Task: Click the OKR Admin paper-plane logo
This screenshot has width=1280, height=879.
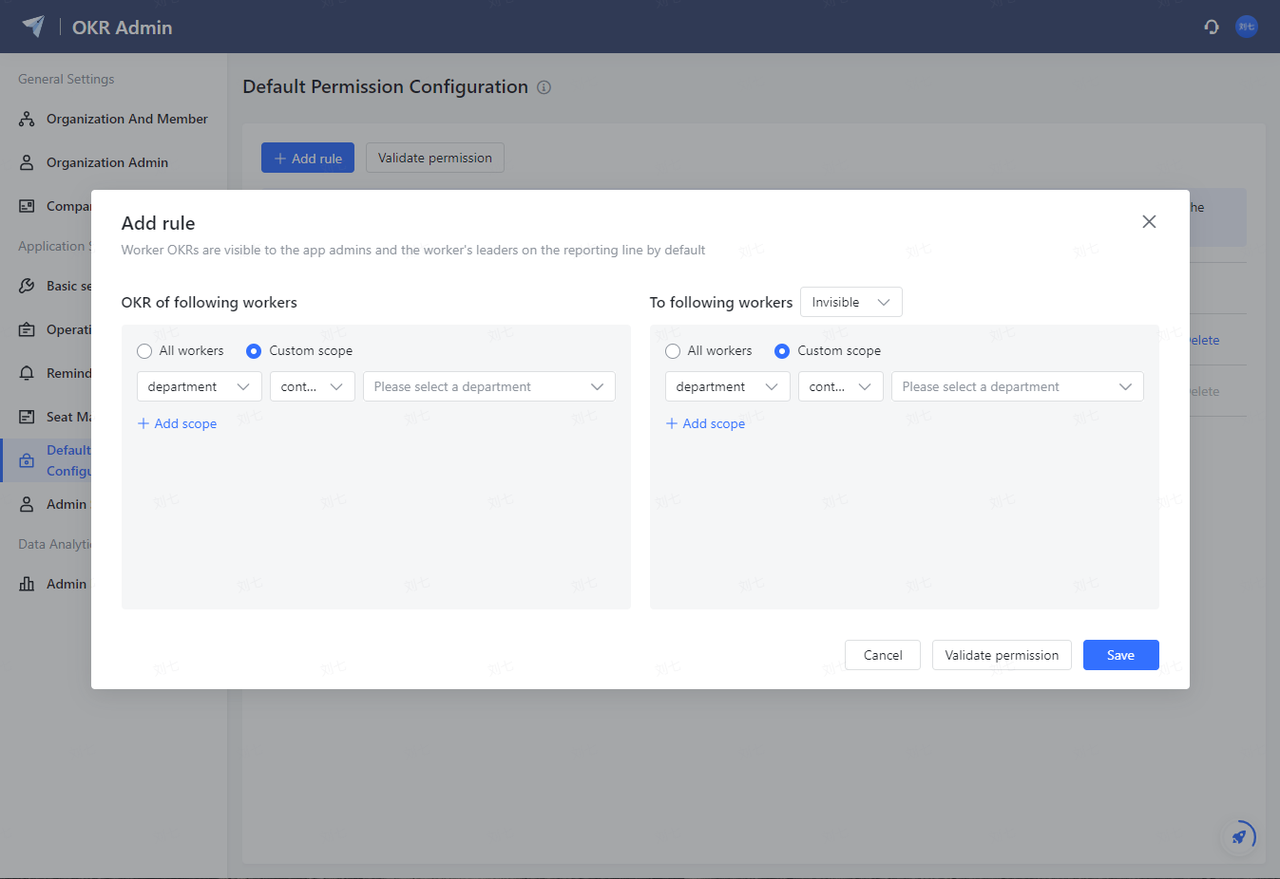Action: tap(34, 27)
